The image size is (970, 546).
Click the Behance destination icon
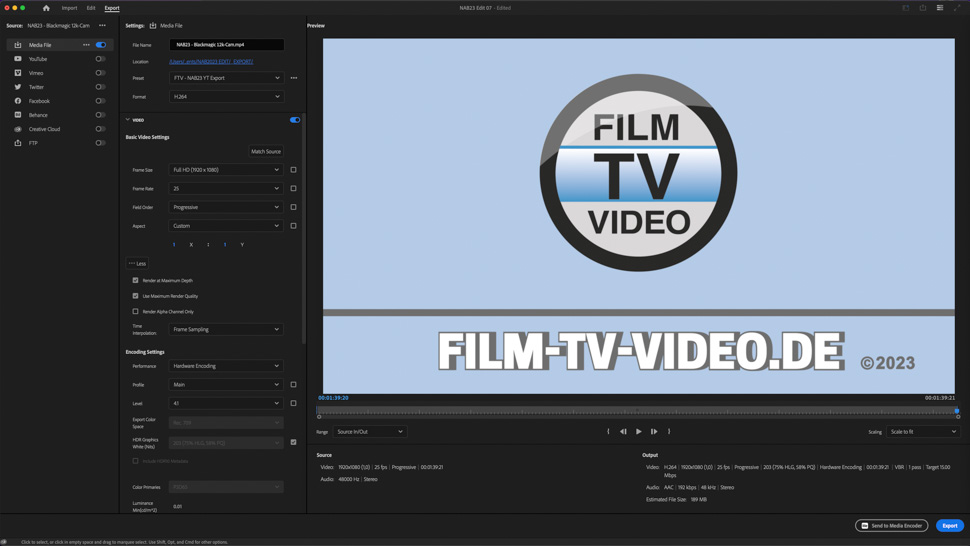(18, 115)
